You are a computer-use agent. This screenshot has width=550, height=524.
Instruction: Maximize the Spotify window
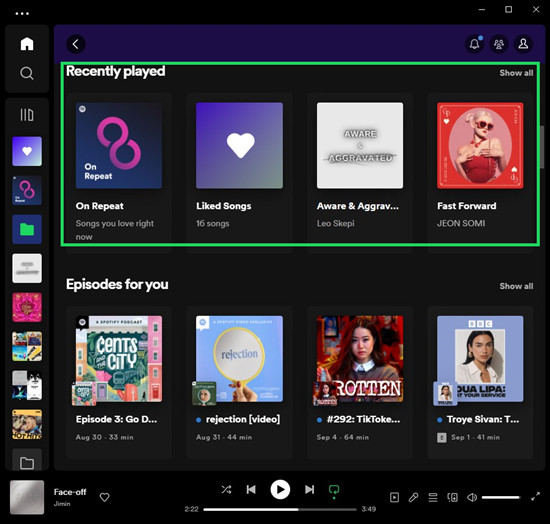(508, 9)
